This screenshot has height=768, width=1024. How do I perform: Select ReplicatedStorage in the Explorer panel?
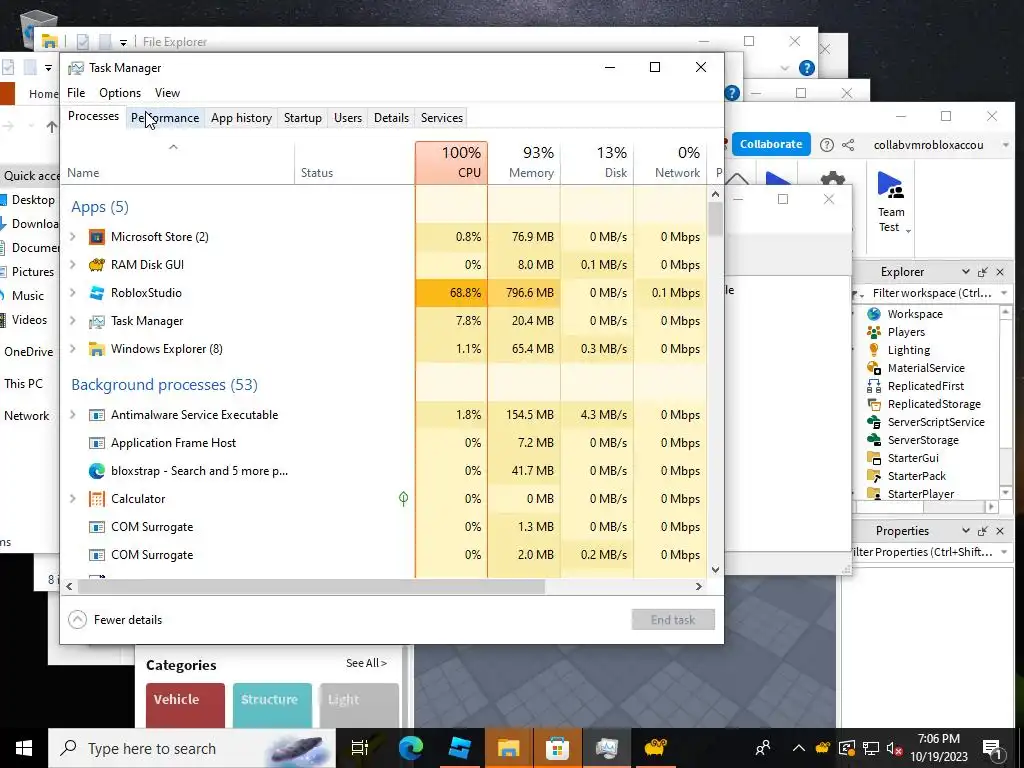[934, 404]
